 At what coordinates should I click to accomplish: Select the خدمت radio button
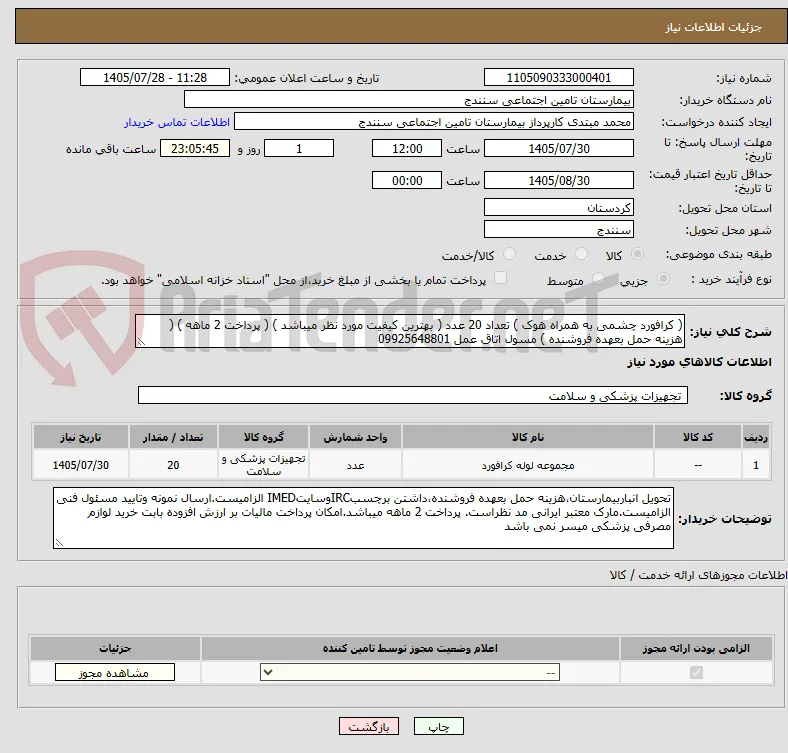click(x=581, y=254)
